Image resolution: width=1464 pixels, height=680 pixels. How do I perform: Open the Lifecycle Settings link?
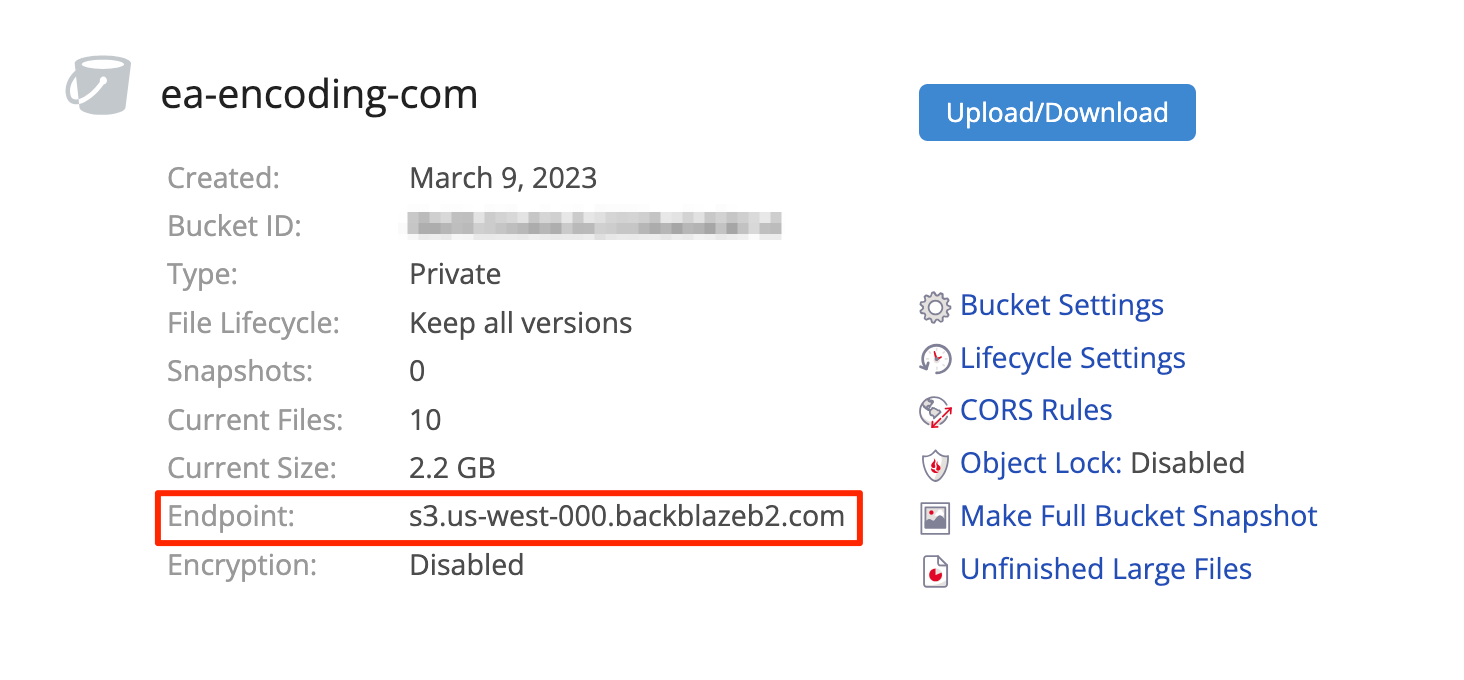tap(1073, 358)
